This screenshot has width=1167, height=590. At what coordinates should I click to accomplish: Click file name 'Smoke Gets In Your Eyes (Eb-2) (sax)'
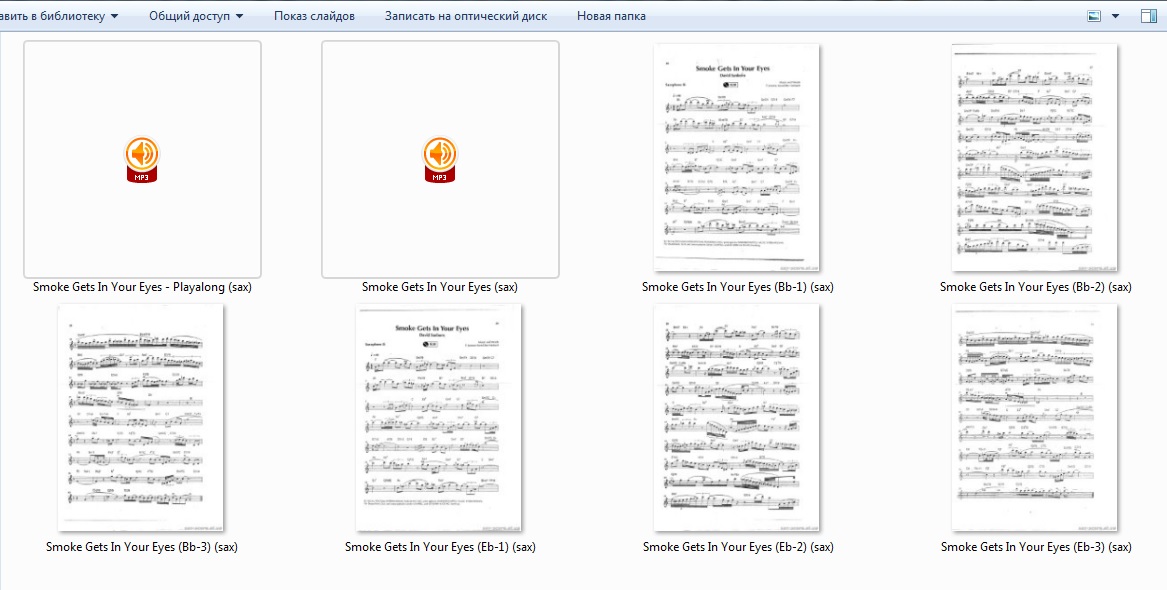click(x=738, y=547)
